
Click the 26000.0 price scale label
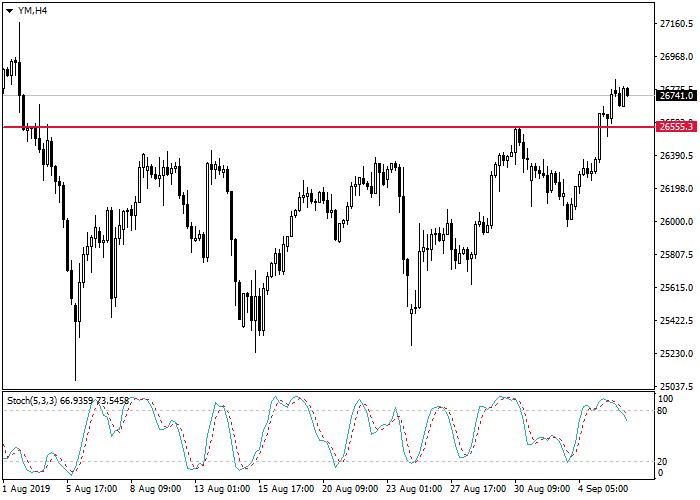coord(676,222)
